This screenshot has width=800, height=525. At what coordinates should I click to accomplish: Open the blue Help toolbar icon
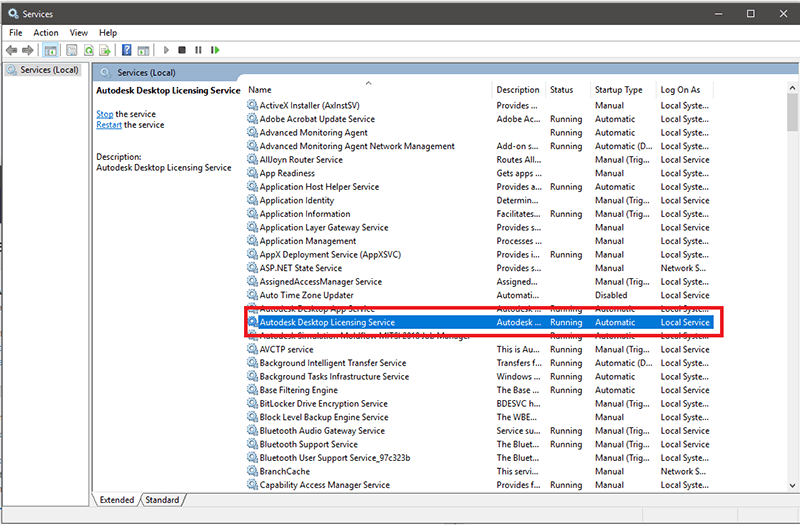(127, 50)
